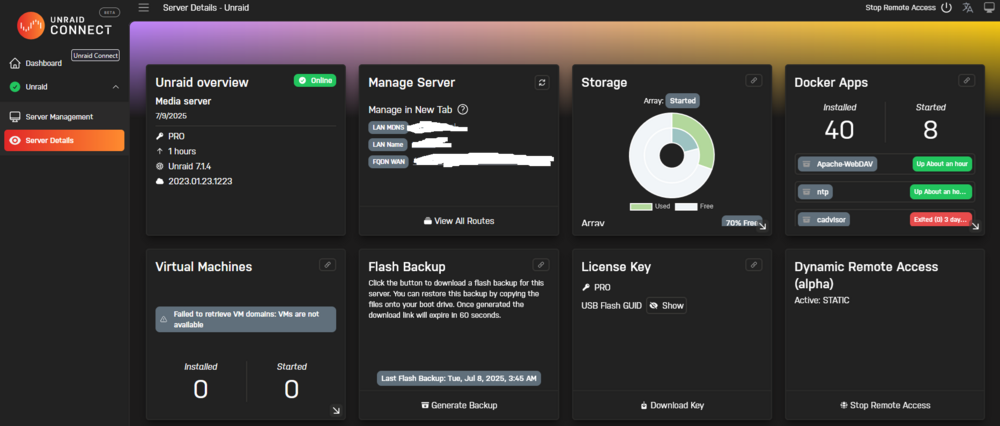Click the link icon on Storage card

click(x=754, y=80)
